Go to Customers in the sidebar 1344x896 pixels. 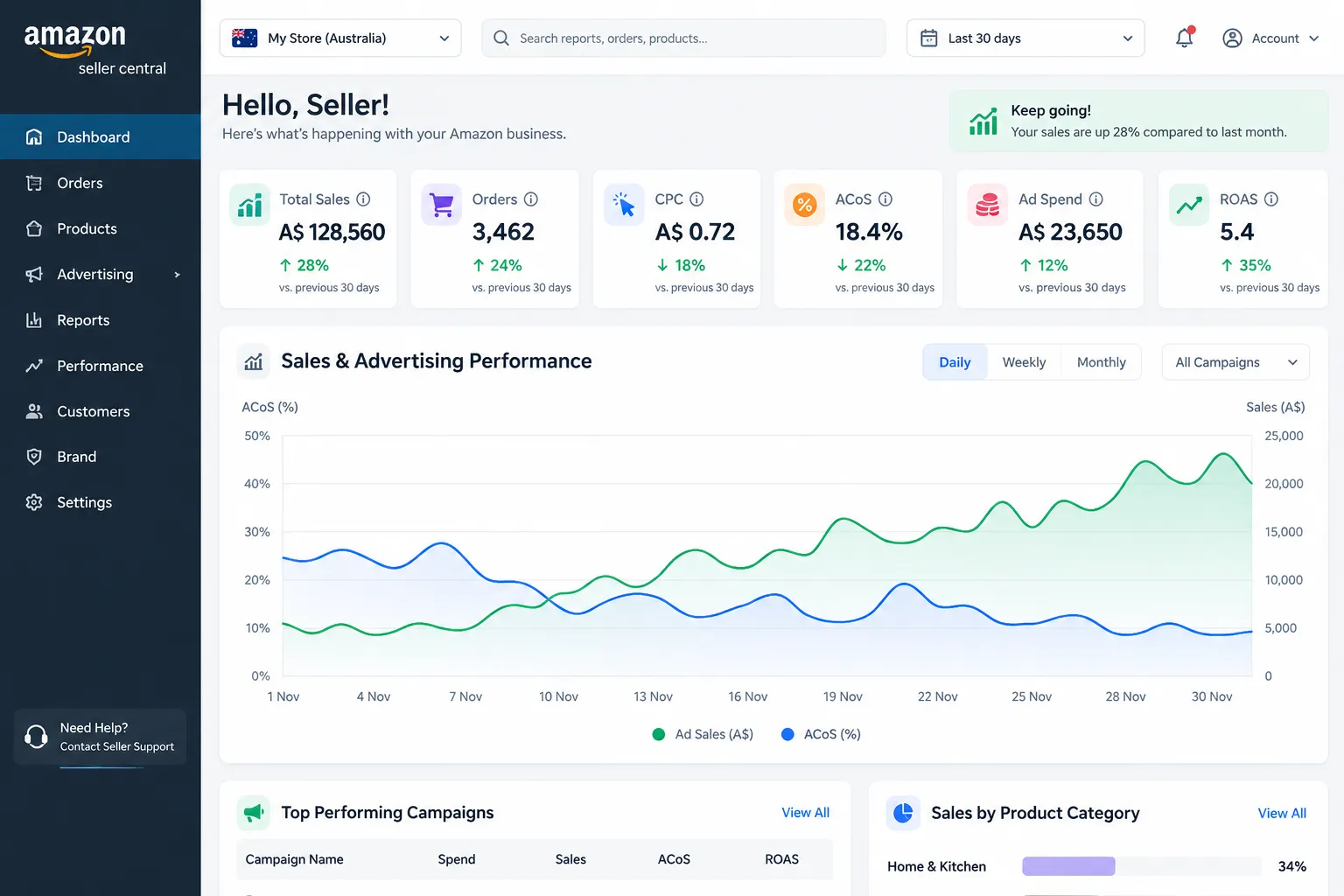pos(101,411)
